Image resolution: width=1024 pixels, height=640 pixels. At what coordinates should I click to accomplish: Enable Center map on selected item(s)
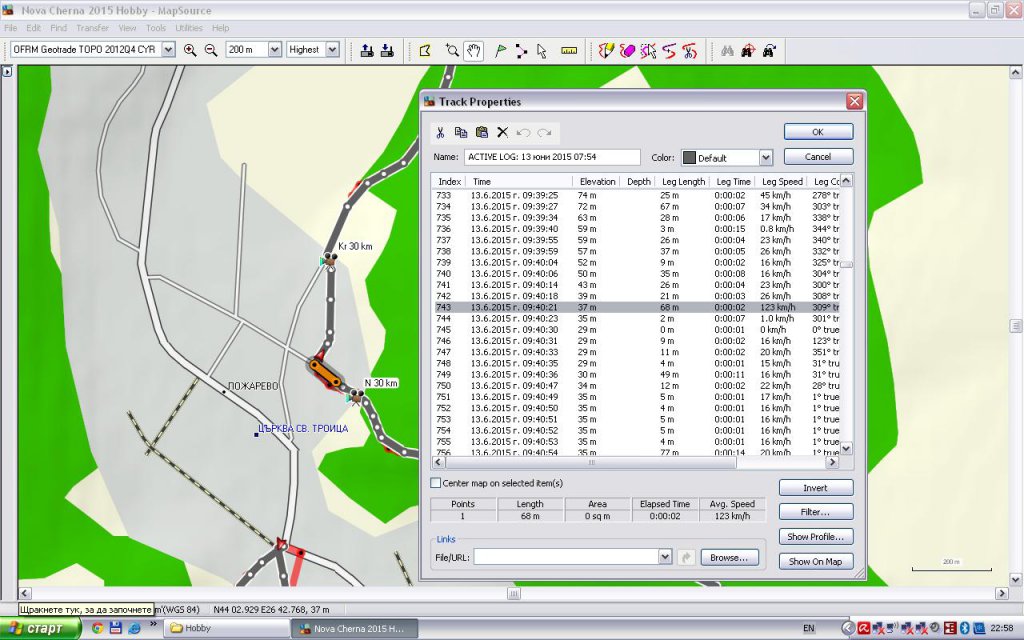(436, 483)
